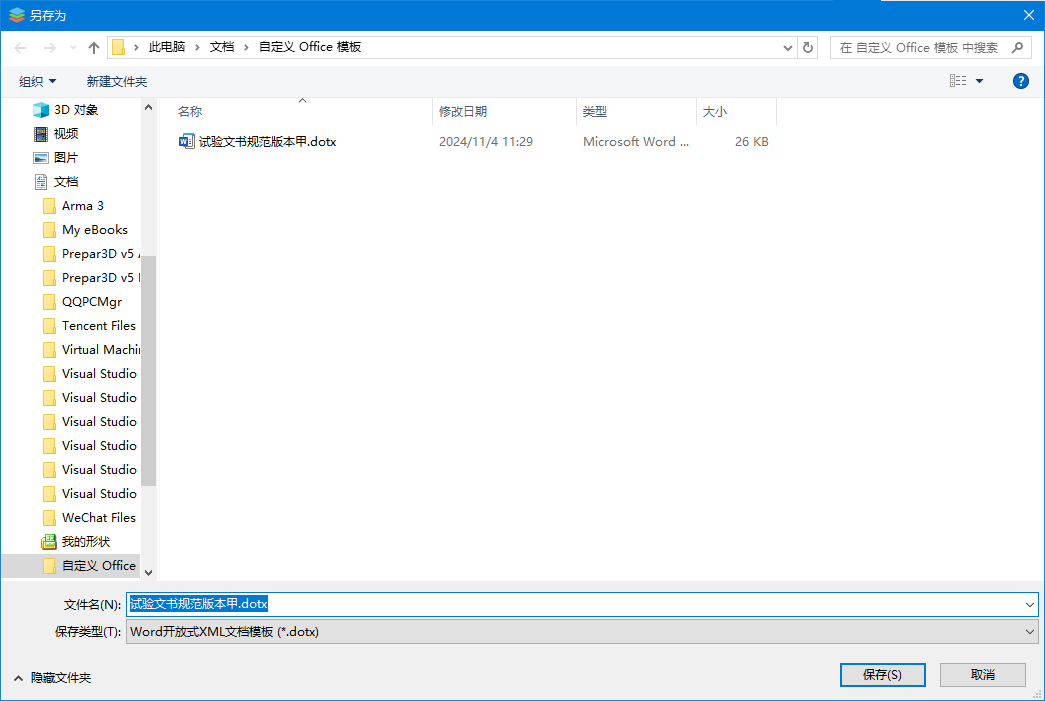Image resolution: width=1045 pixels, height=701 pixels.
Task: Click in the 文件名 text field
Action: [574, 604]
